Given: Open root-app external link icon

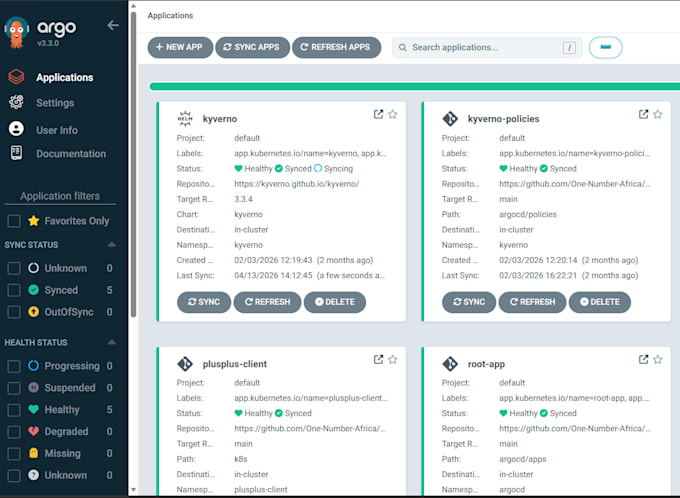Looking at the screenshot, I should pyautogui.click(x=643, y=359).
